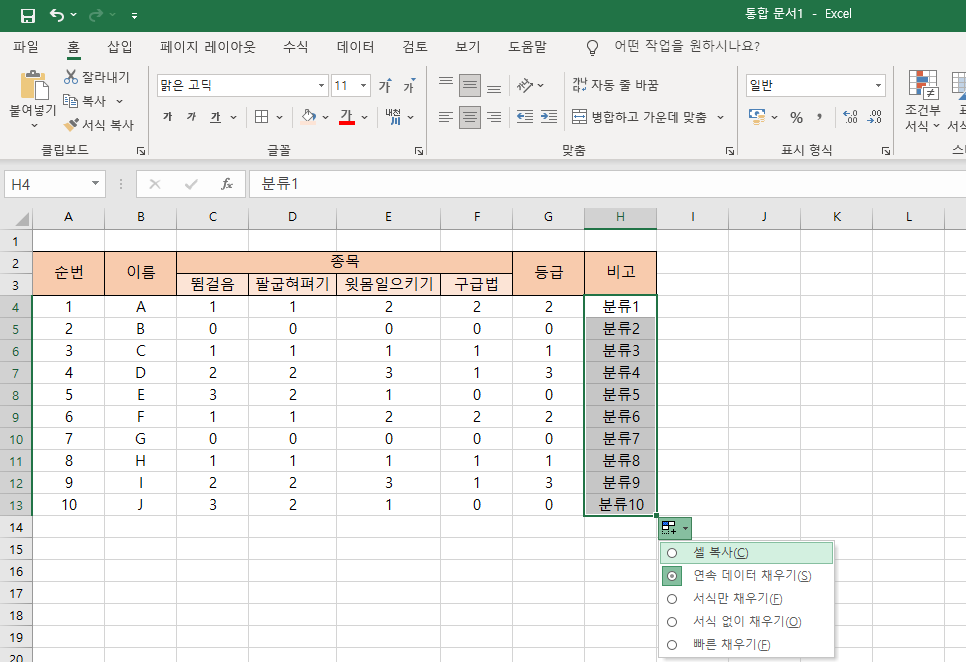966x662 pixels.
Task: Expand font group dialog launcher
Action: (419, 150)
